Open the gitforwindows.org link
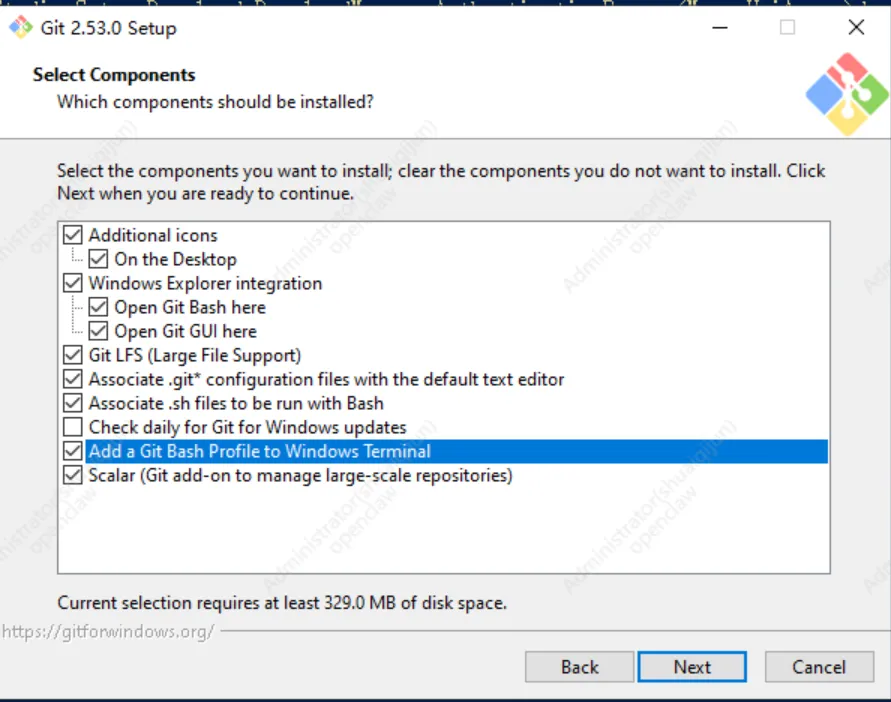This screenshot has height=702, width=891. pyautogui.click(x=108, y=632)
